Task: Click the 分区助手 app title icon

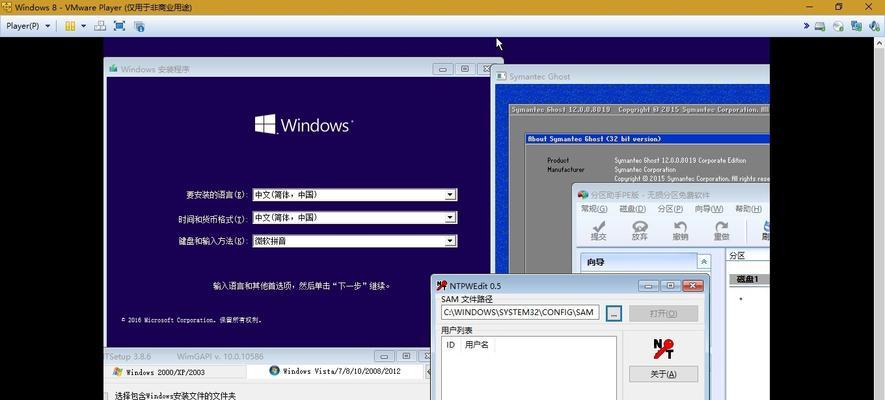Action: click(583, 195)
